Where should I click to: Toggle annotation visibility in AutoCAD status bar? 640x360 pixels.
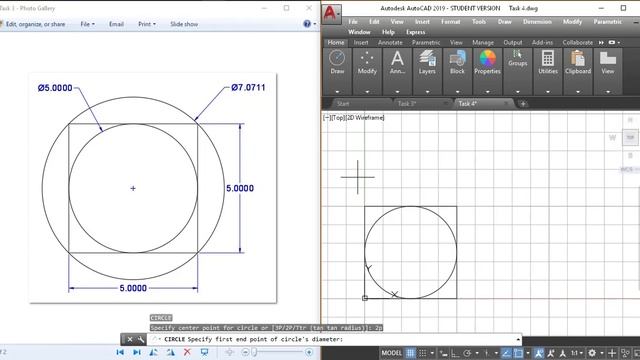click(538, 353)
